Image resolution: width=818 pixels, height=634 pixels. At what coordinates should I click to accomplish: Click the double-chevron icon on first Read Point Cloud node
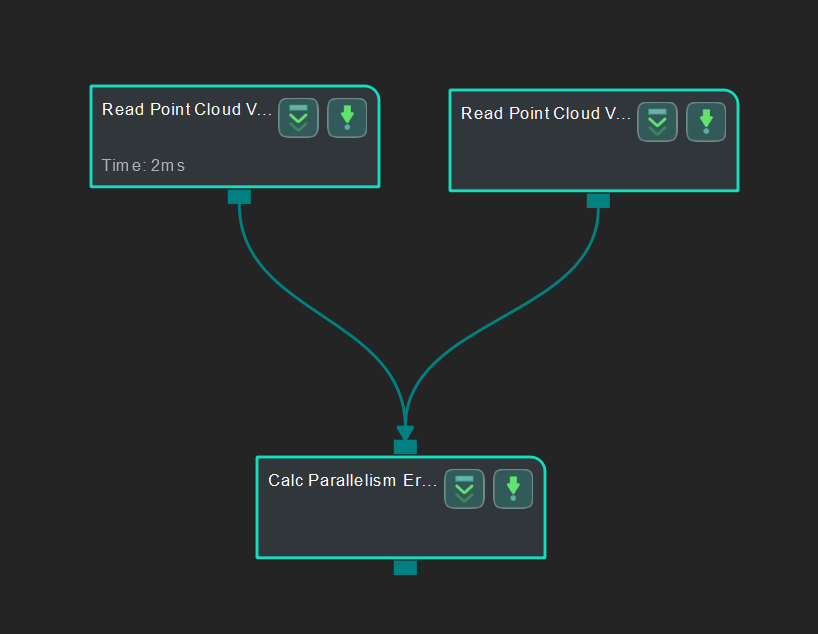tap(298, 117)
